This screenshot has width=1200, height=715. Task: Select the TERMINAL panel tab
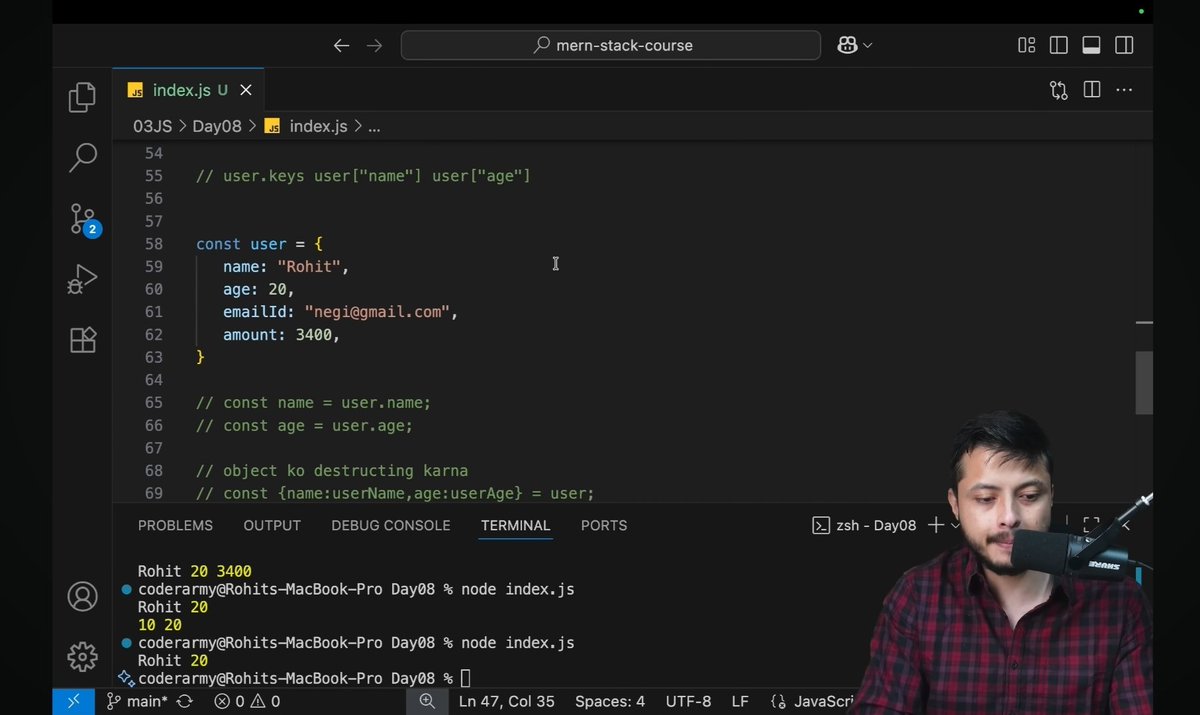coord(516,525)
